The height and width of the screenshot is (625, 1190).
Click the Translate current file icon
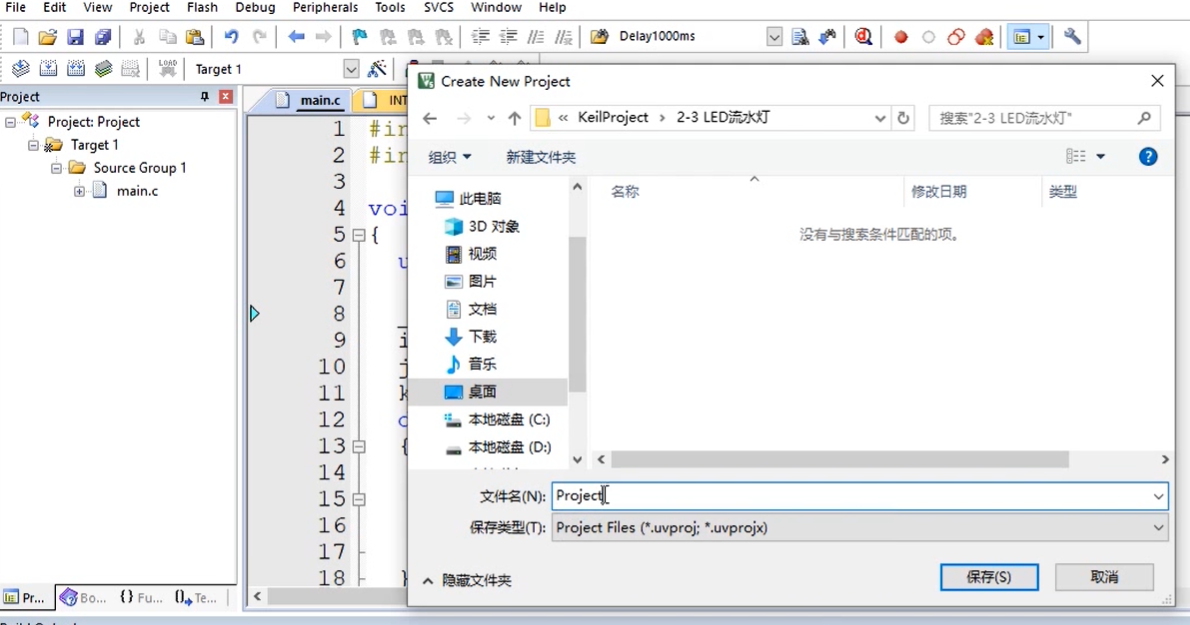pyautogui.click(x=20, y=69)
